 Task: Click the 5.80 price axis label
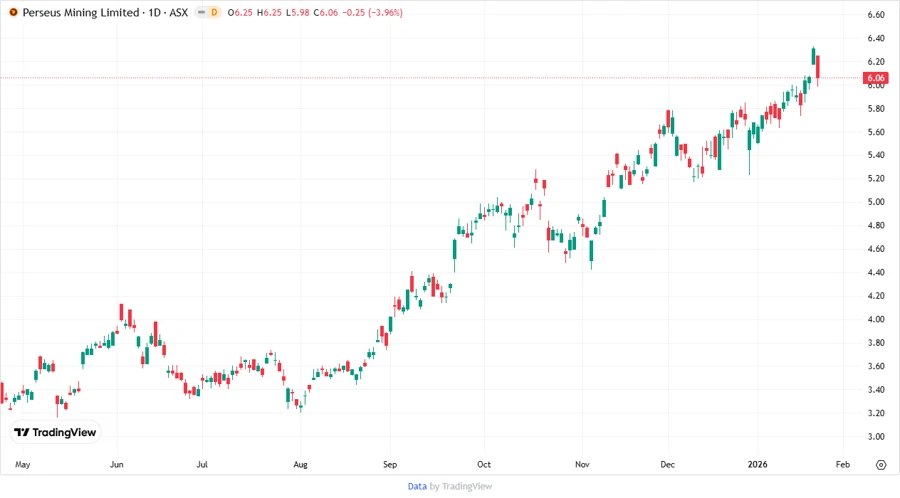coord(876,109)
